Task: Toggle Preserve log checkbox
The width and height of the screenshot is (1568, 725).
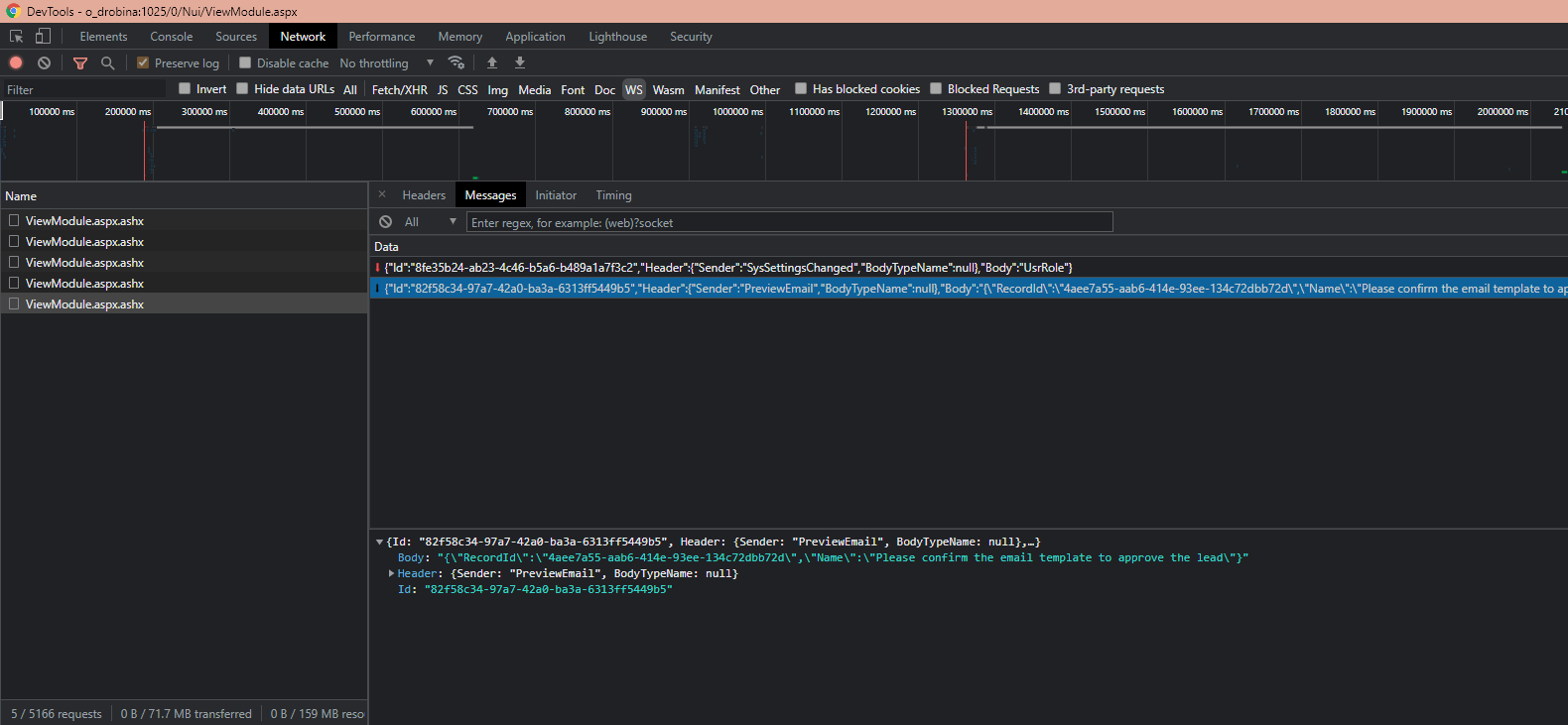Action: [143, 62]
